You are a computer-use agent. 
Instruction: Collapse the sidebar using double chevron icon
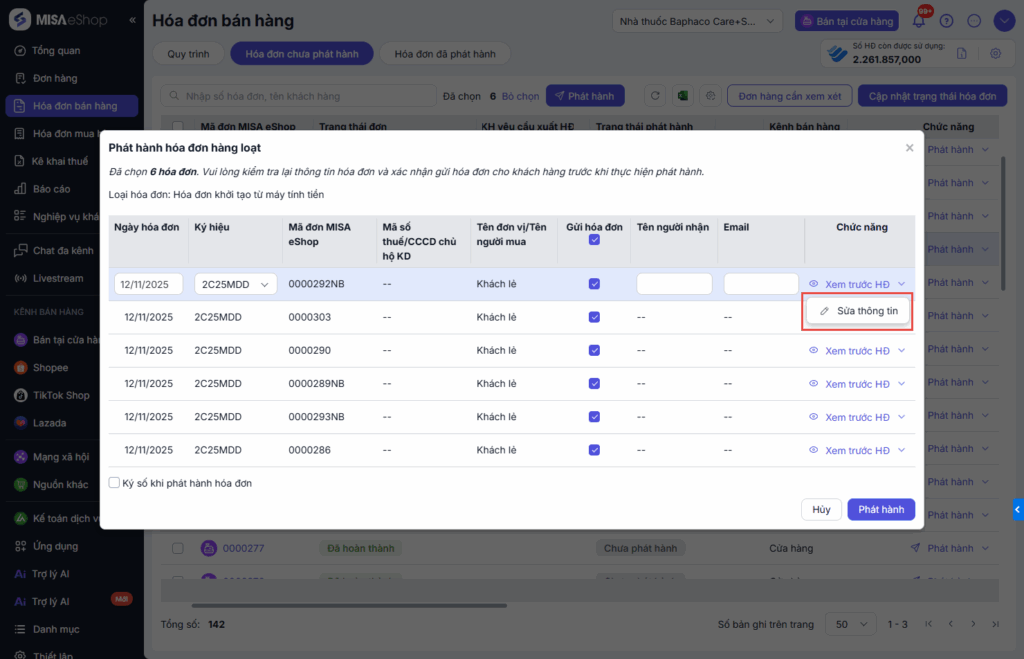(x=133, y=21)
